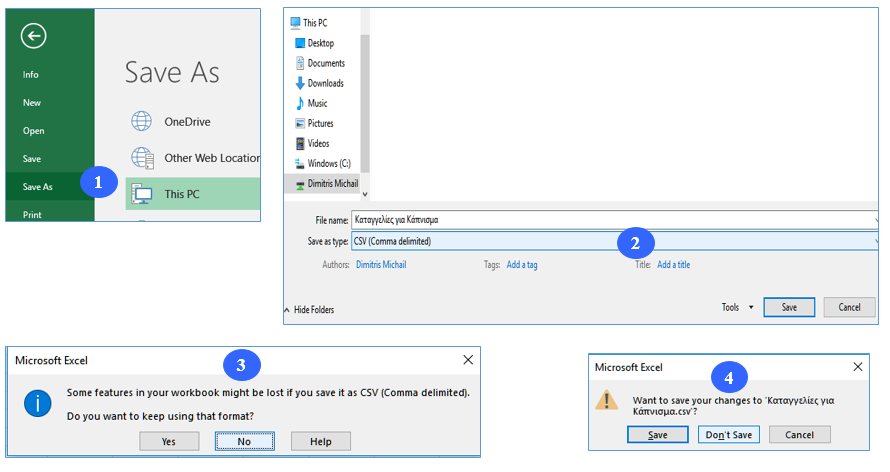Image resolution: width=890 pixels, height=472 pixels.
Task: Click the Save button in file dialog
Action: (x=789, y=307)
